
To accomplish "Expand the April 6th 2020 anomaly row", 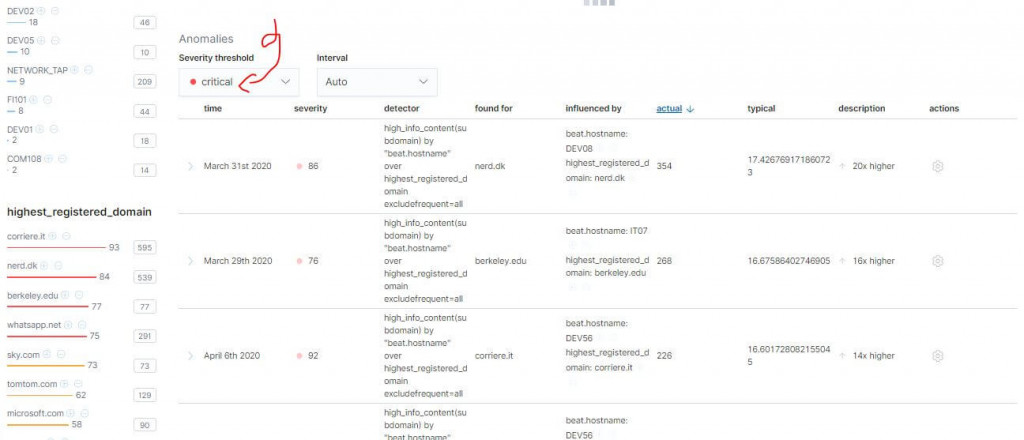I will coord(191,356).
